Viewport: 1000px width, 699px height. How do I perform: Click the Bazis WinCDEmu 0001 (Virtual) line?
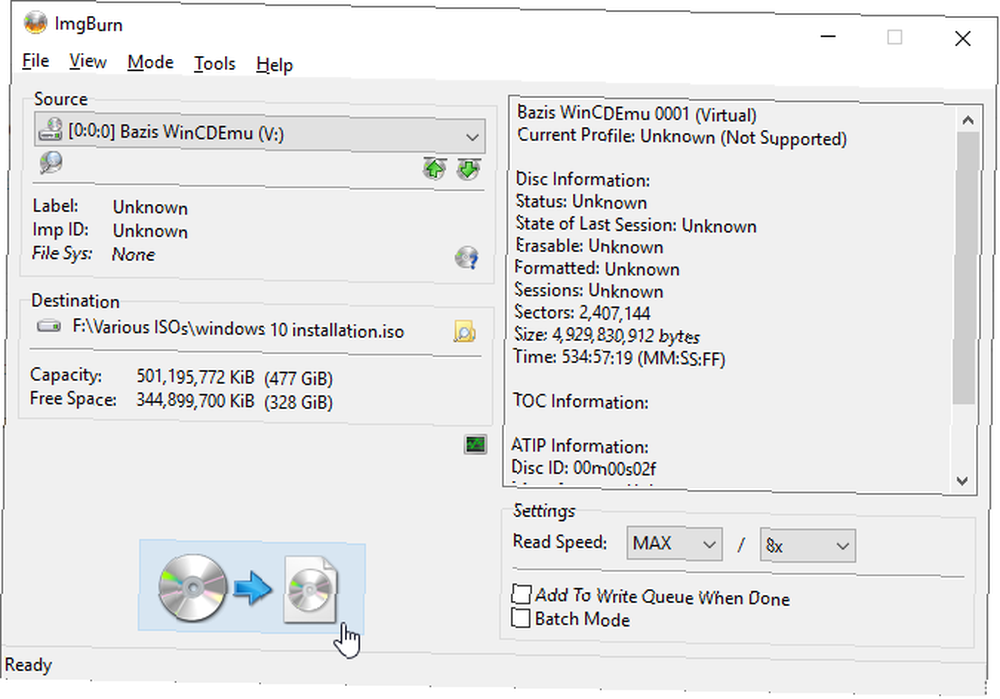(x=636, y=114)
